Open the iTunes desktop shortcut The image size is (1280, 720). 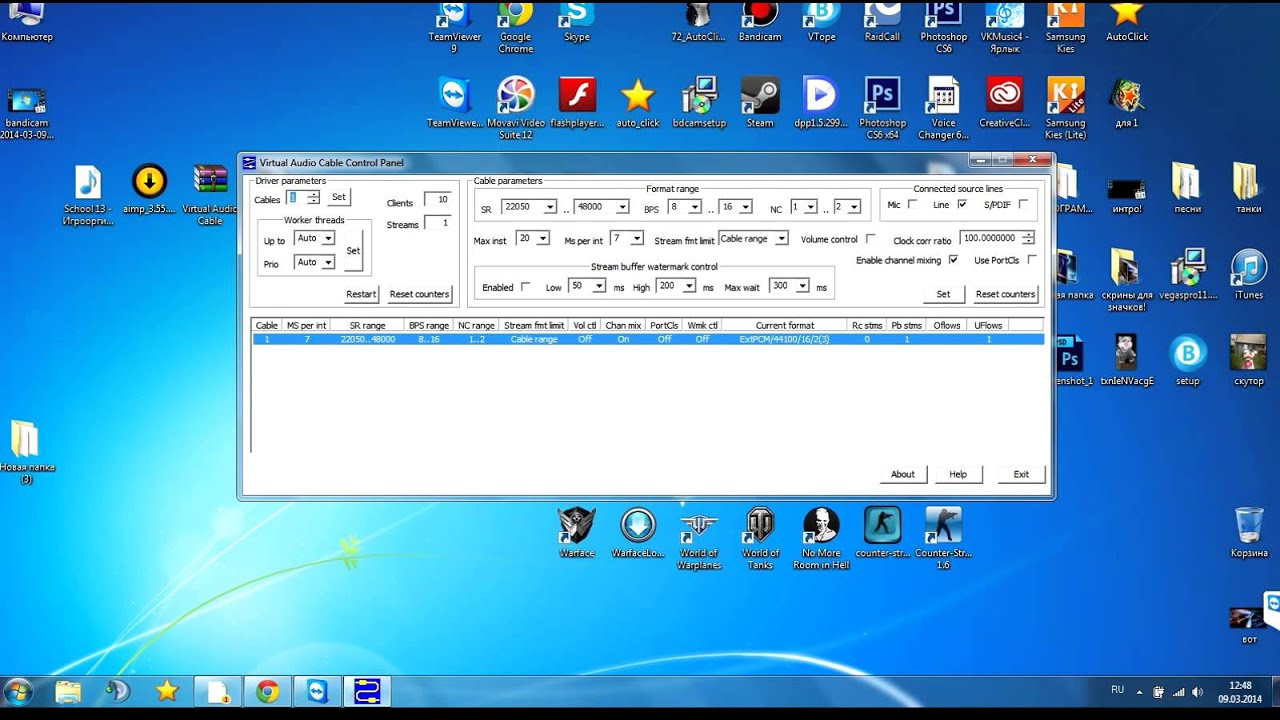[x=1249, y=274]
